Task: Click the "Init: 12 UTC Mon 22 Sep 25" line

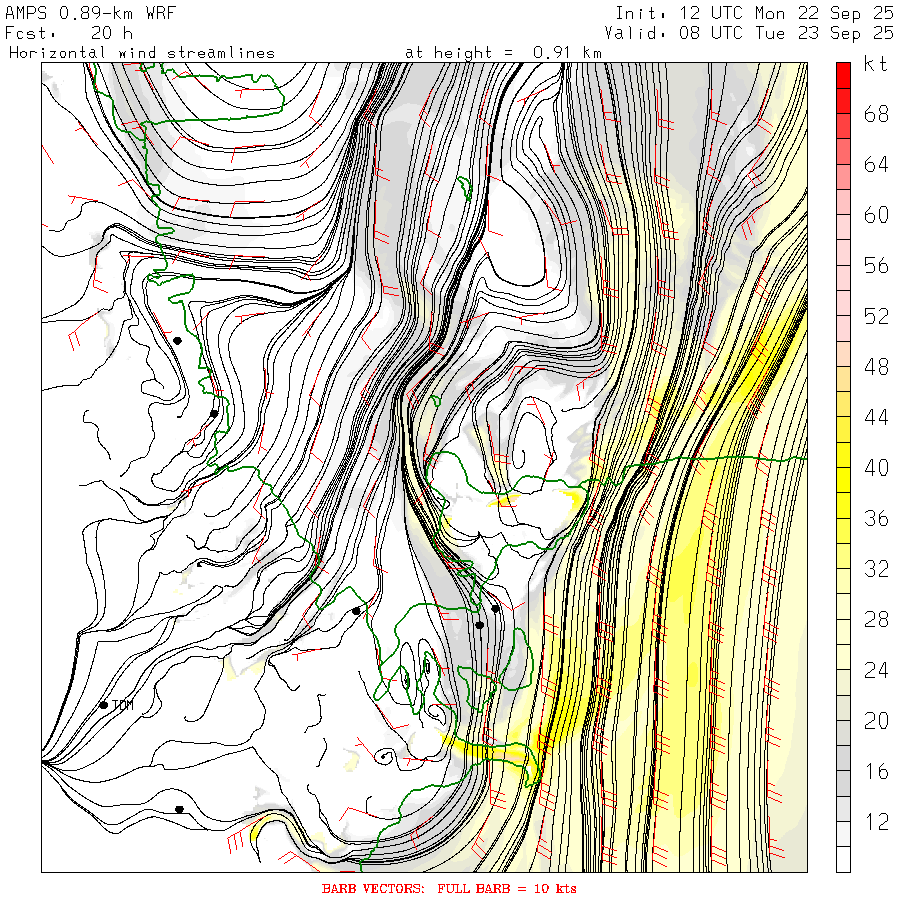Action: 754,13
